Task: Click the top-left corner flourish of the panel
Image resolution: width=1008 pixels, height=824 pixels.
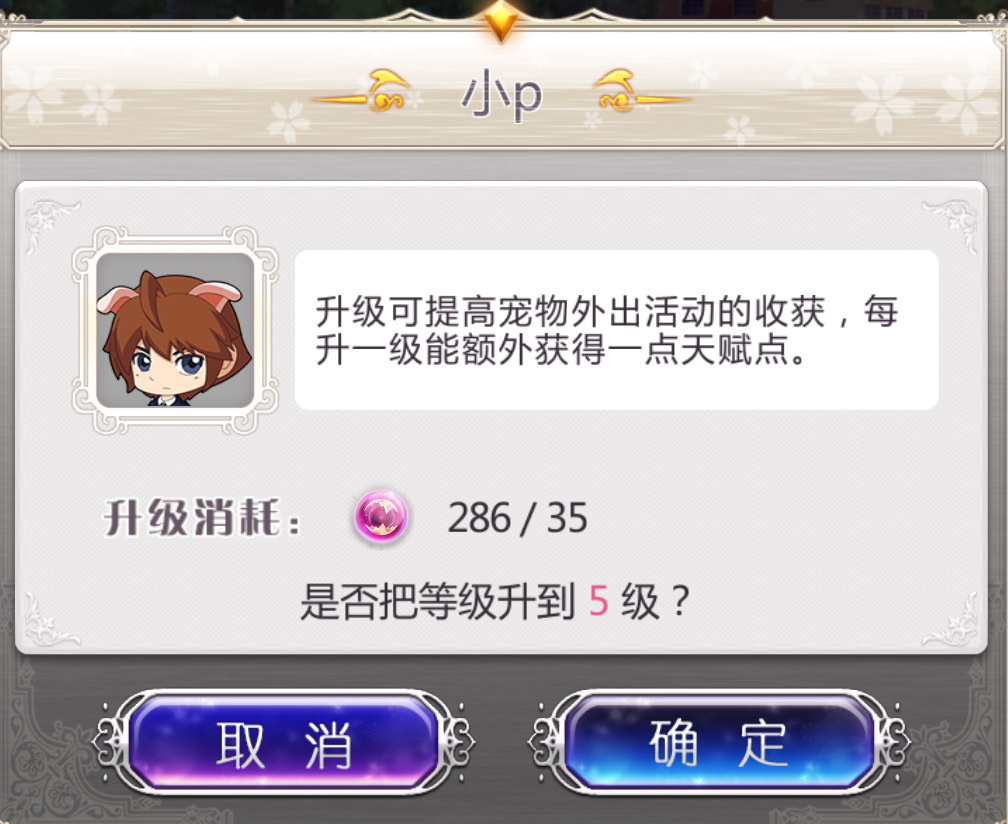Action: 51,224
